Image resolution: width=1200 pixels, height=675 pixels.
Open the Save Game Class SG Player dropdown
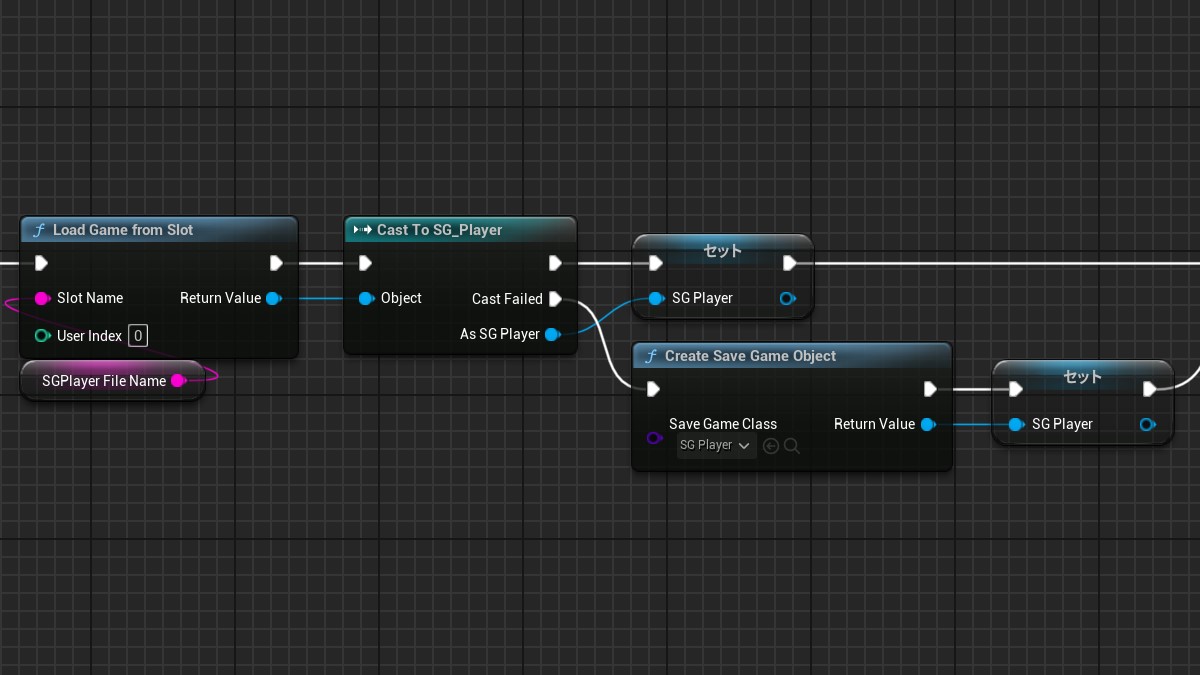pos(715,446)
